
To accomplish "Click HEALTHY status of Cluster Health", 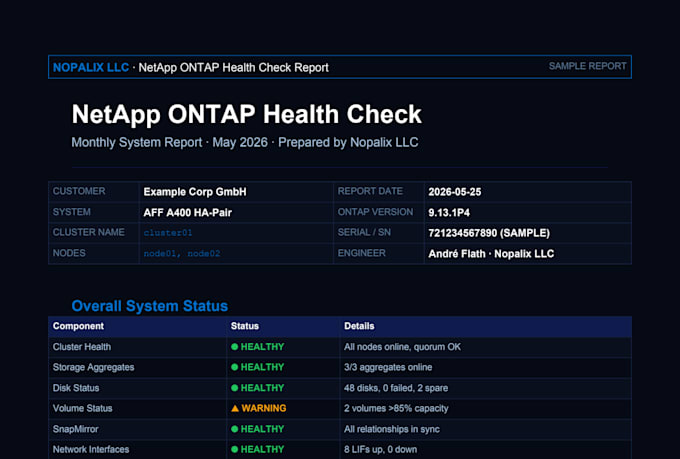I will 262,347.
